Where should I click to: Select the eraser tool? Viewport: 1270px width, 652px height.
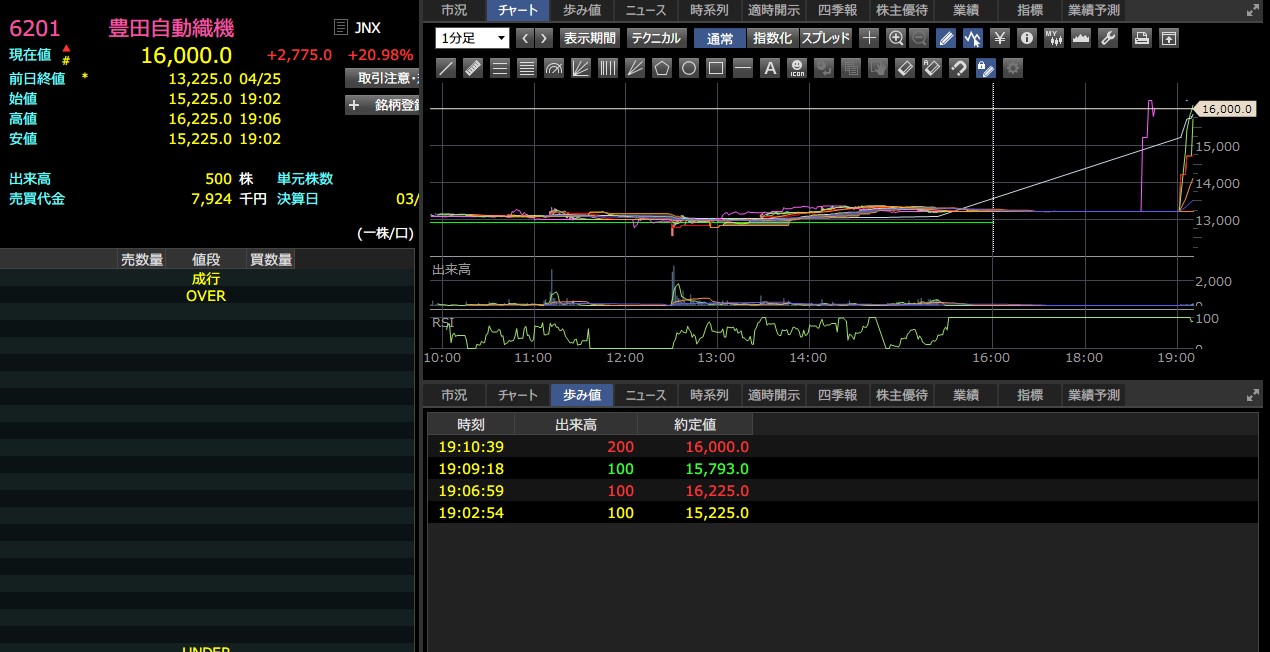tap(905, 68)
